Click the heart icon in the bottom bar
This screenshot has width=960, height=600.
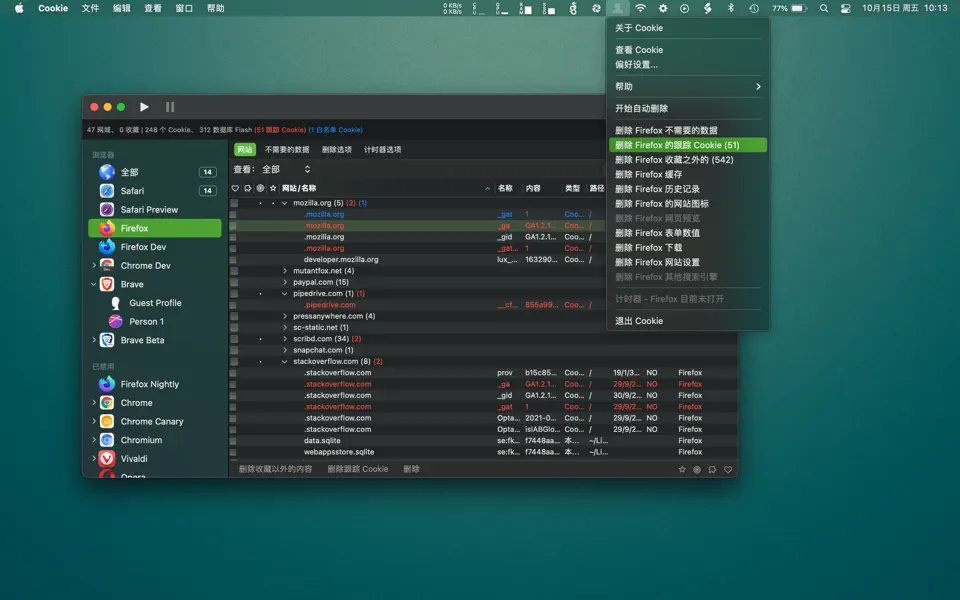(x=728, y=469)
